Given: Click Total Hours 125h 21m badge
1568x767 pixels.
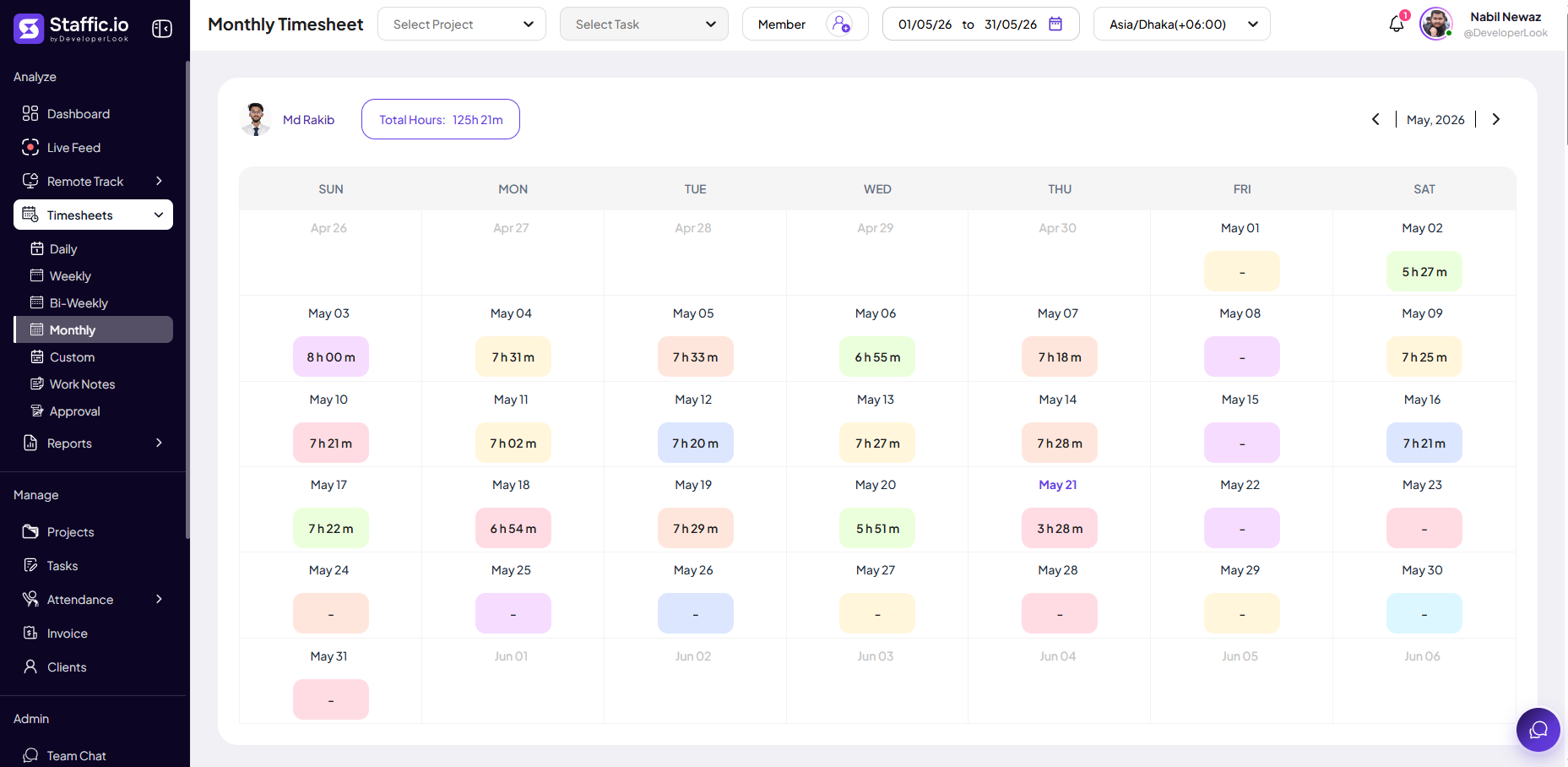Looking at the screenshot, I should tap(441, 119).
